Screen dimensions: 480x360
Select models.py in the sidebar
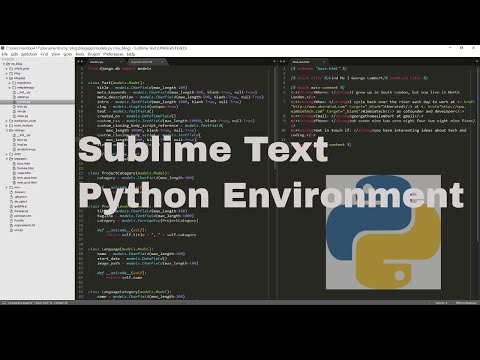point(37,102)
